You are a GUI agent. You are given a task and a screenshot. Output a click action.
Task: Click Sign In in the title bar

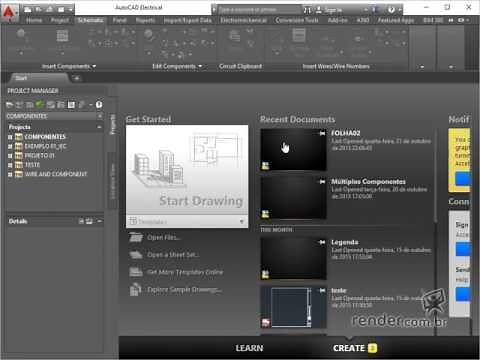(x=329, y=10)
